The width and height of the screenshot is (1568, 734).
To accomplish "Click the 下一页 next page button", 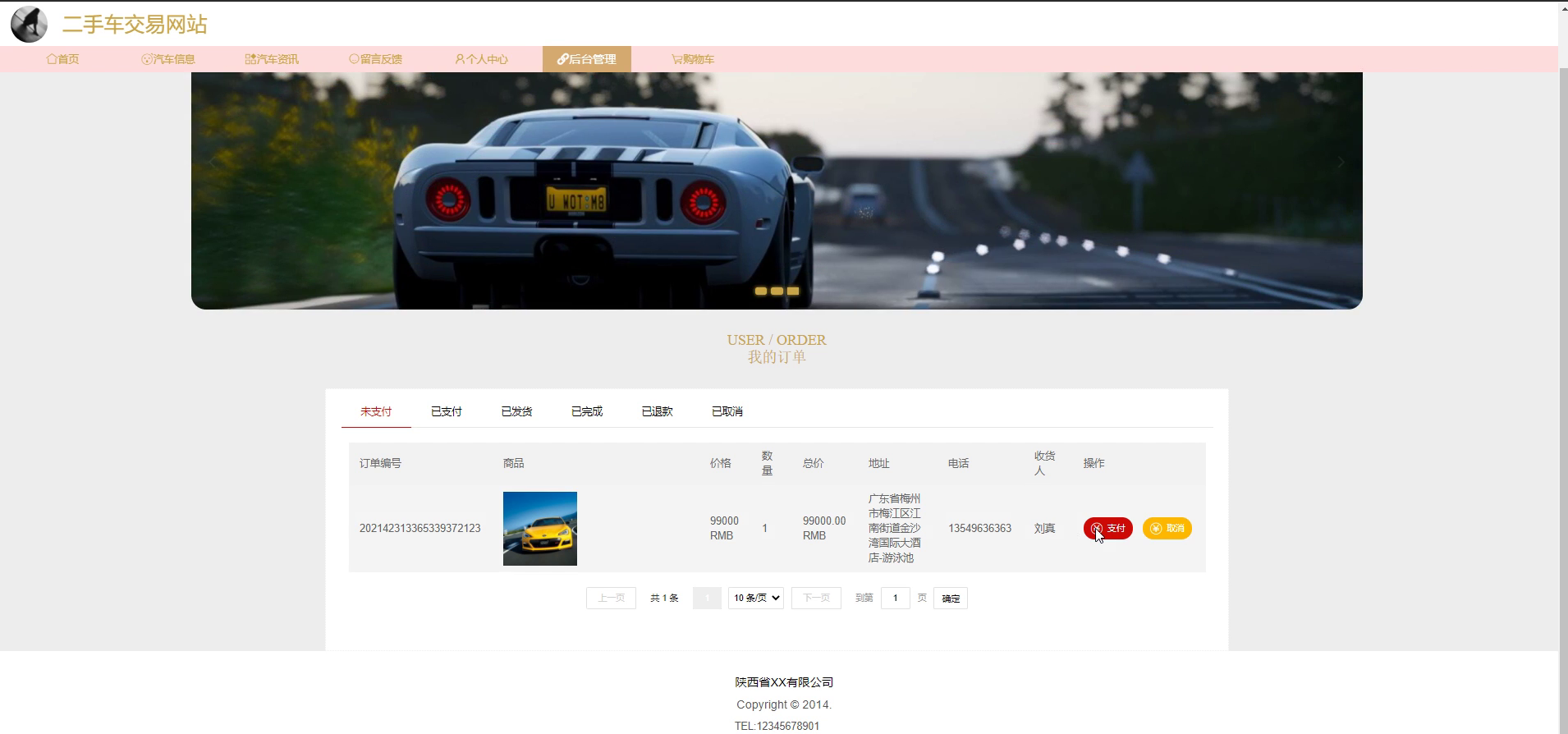I will (816, 598).
